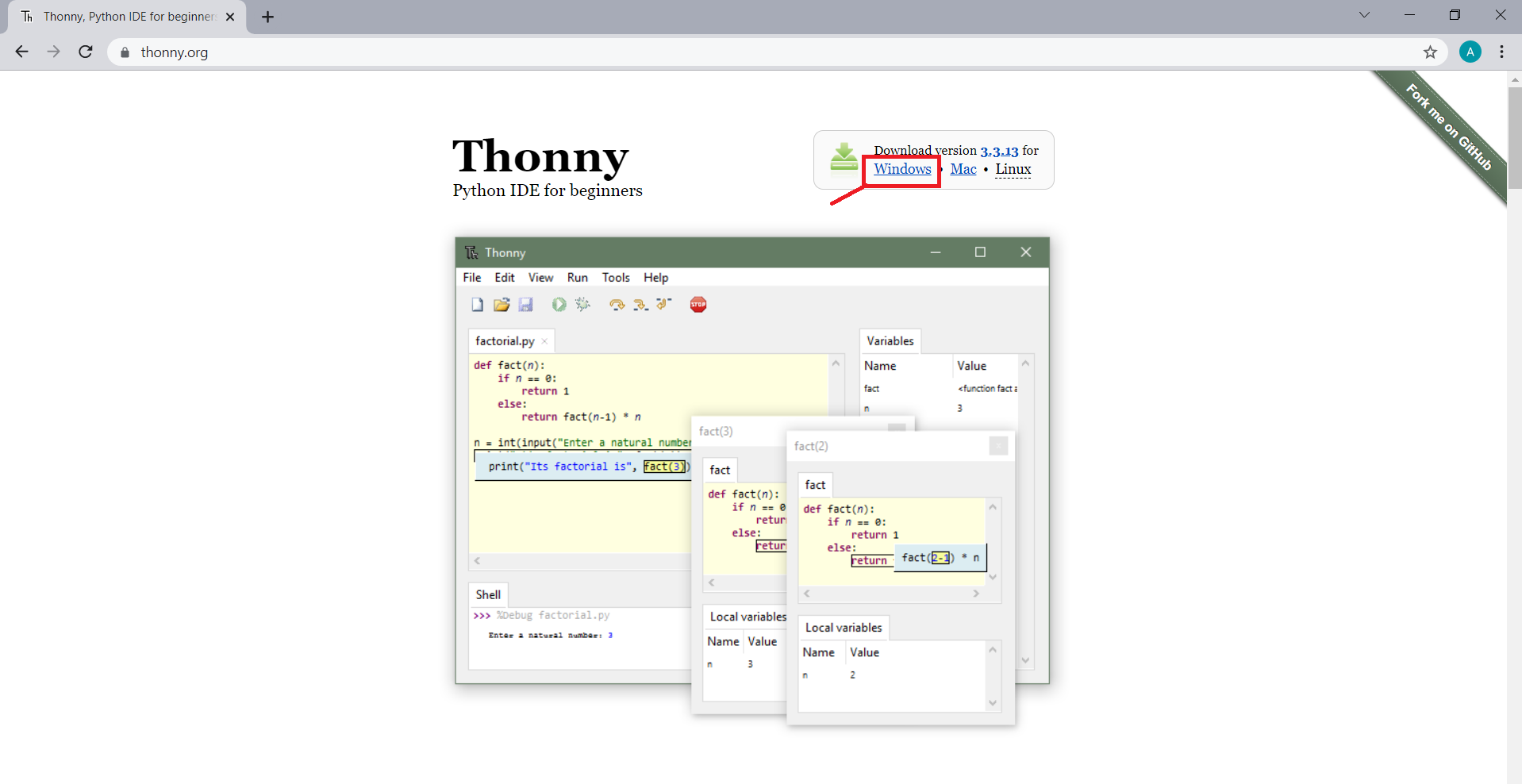Image resolution: width=1522 pixels, height=784 pixels.
Task: Click the red Stop icon in the Thonny screenshot
Action: [698, 305]
